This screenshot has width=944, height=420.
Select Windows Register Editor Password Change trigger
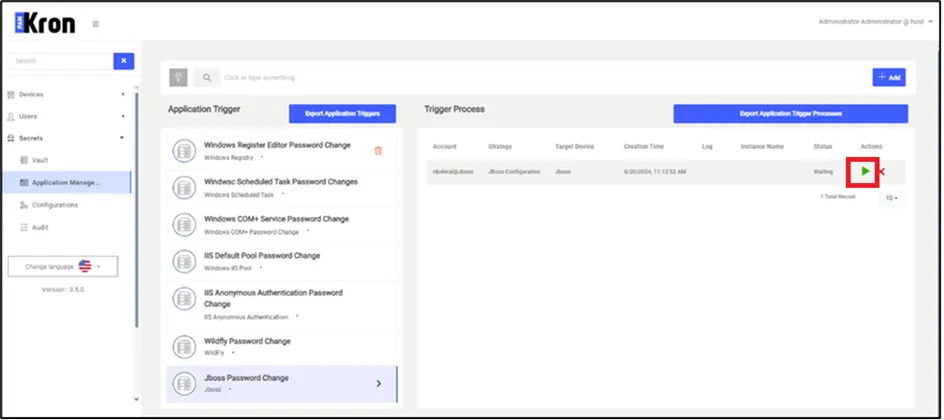tap(282, 151)
